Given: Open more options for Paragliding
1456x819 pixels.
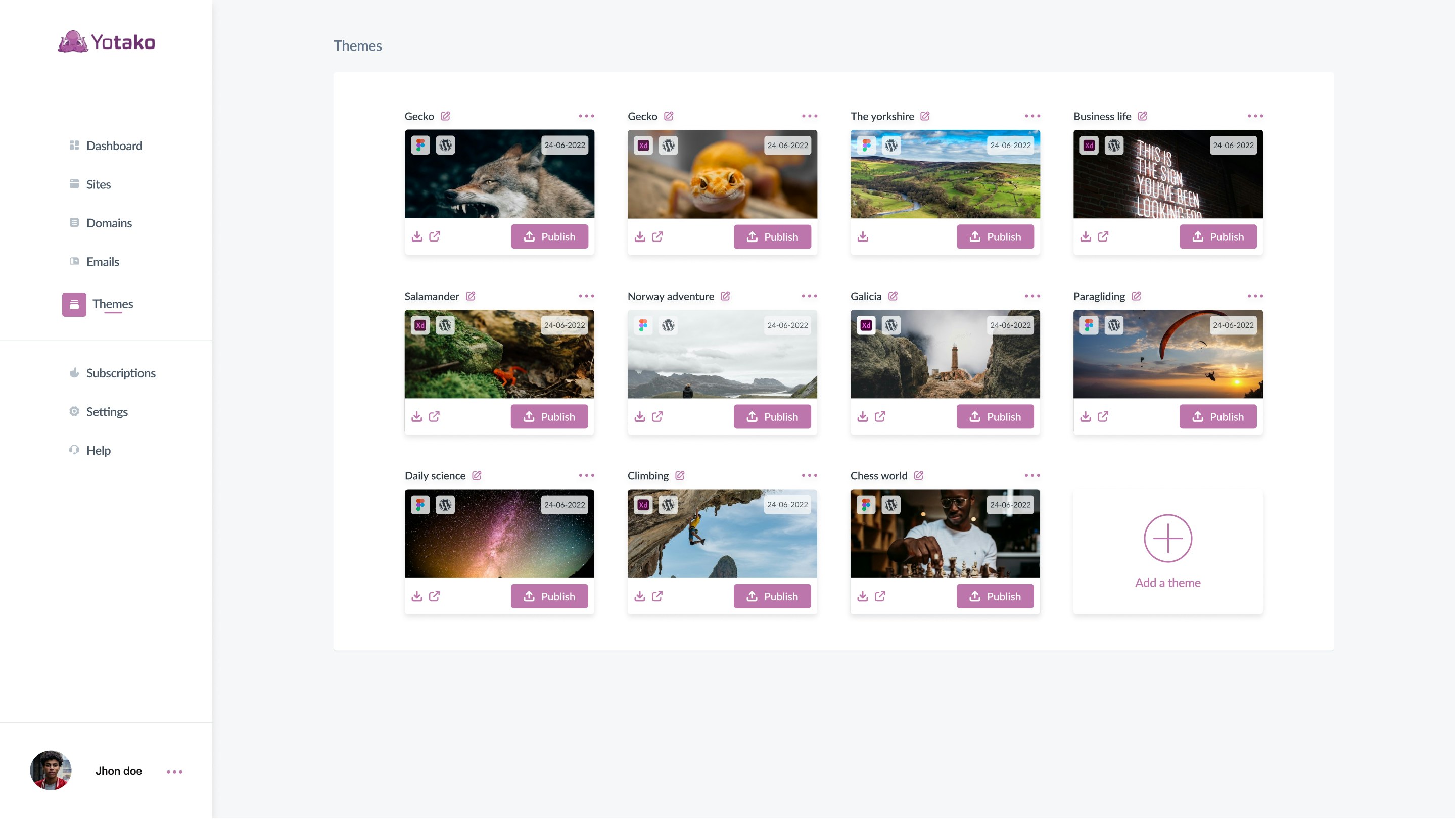Looking at the screenshot, I should point(1255,296).
